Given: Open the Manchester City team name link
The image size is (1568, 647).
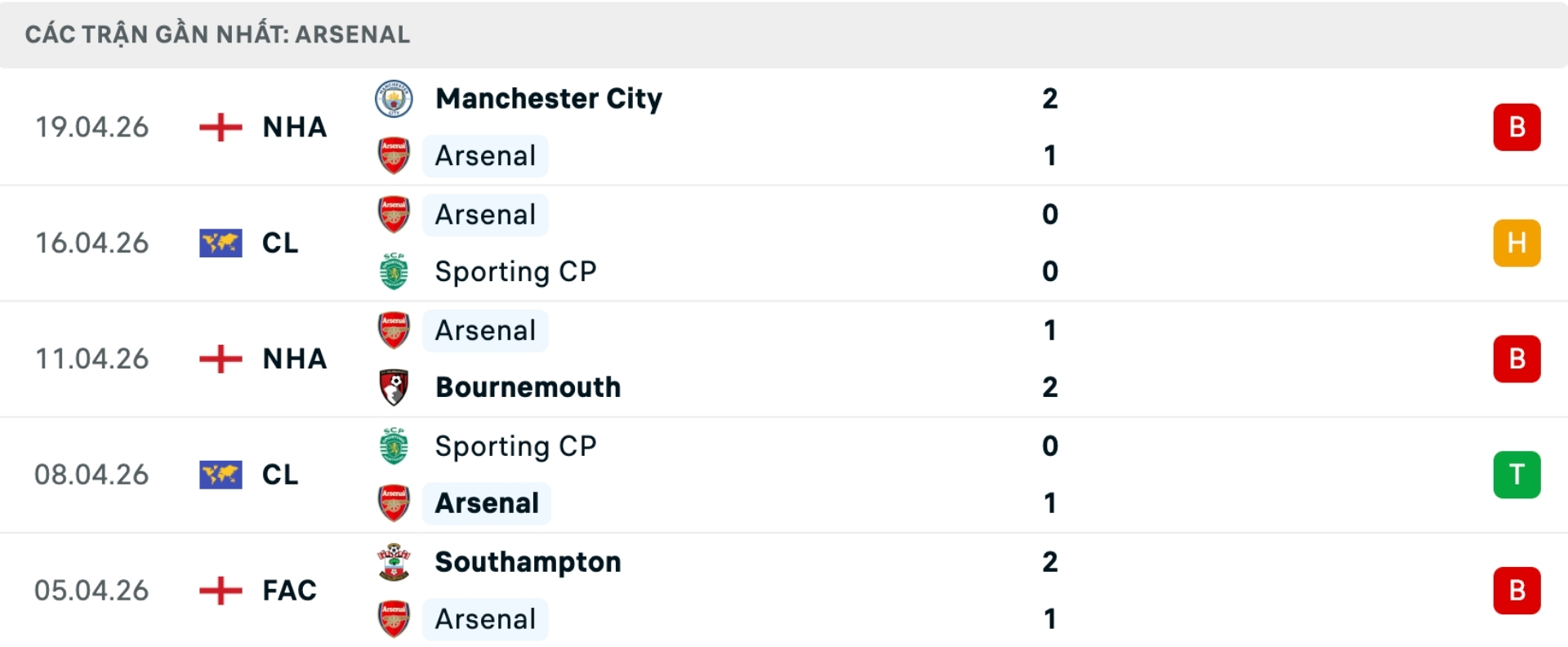Looking at the screenshot, I should 548,99.
